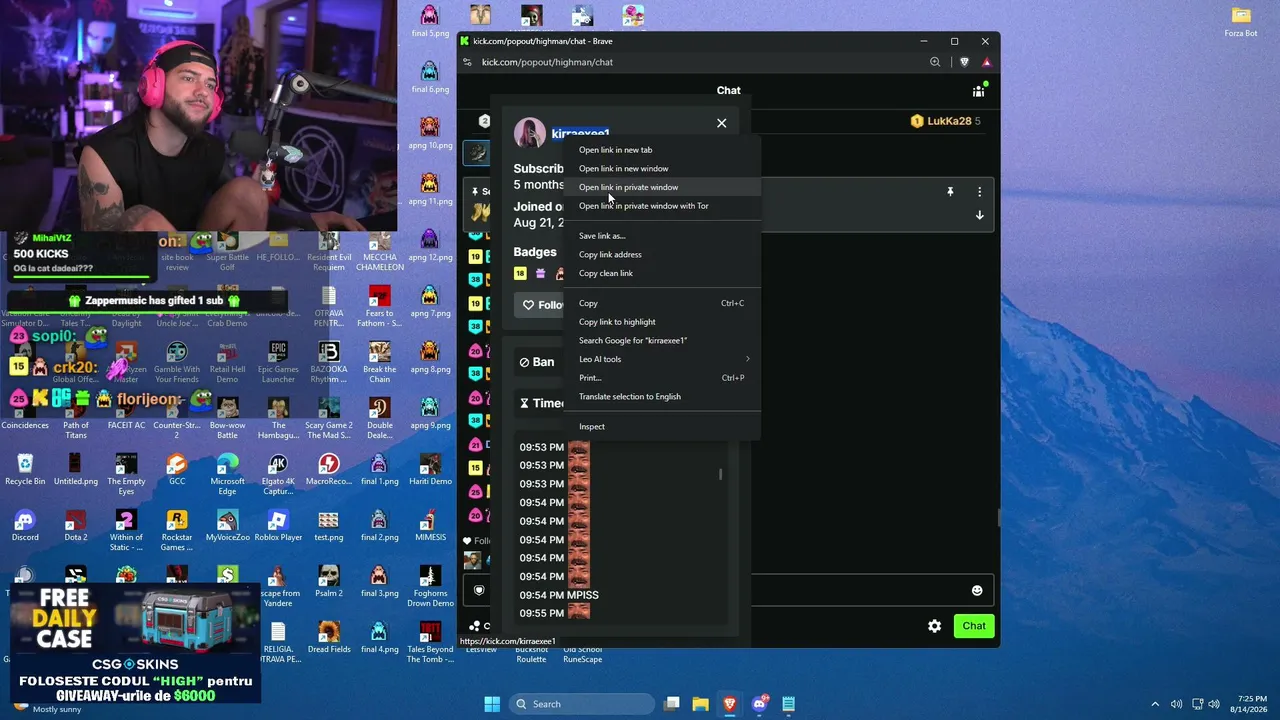Close the kirraexee1 user card
The image size is (1280, 720).
coord(721,123)
